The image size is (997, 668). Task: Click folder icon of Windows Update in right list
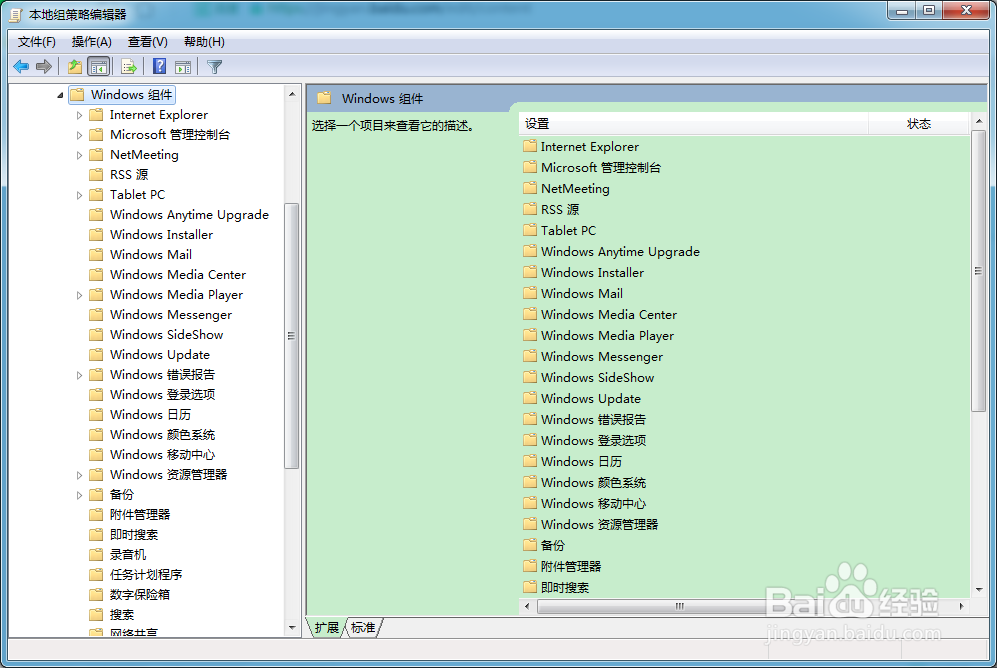(530, 399)
